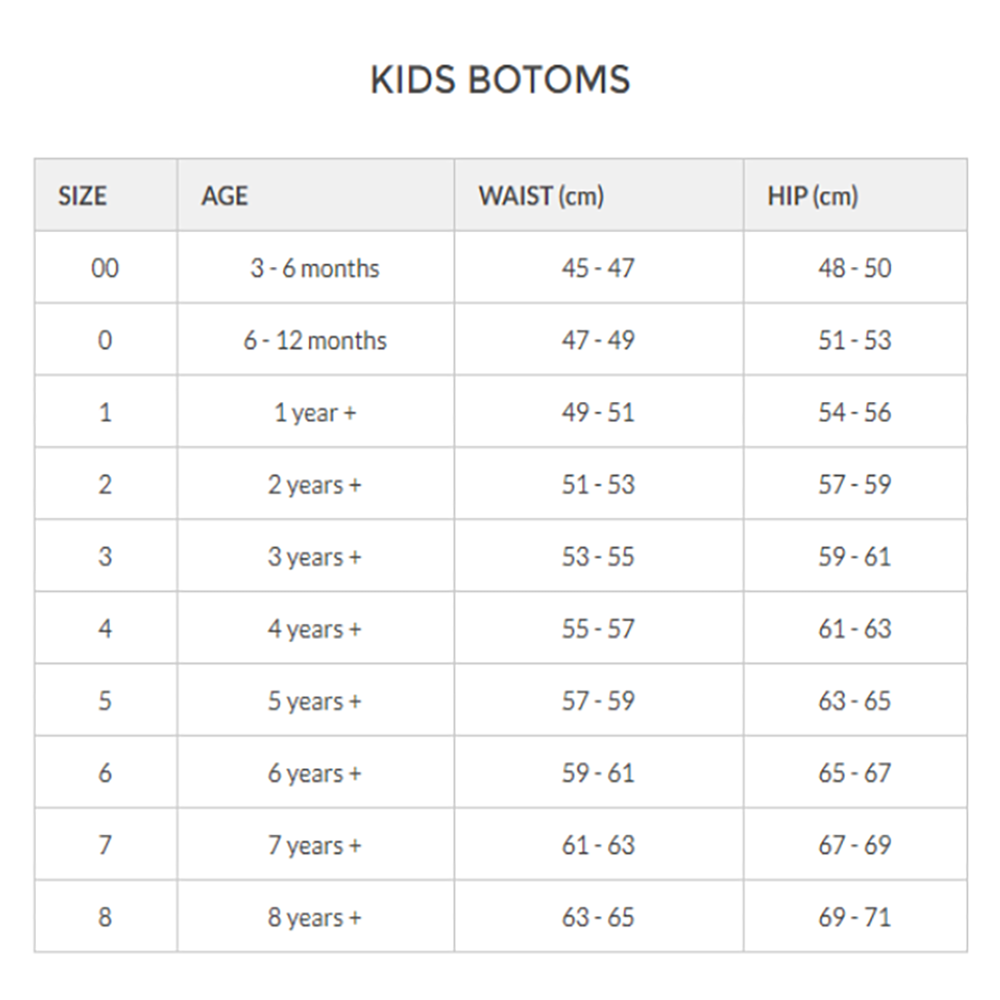The image size is (1000, 1000).
Task: Click the WAIST (cm) column header
Action: [x=541, y=196]
